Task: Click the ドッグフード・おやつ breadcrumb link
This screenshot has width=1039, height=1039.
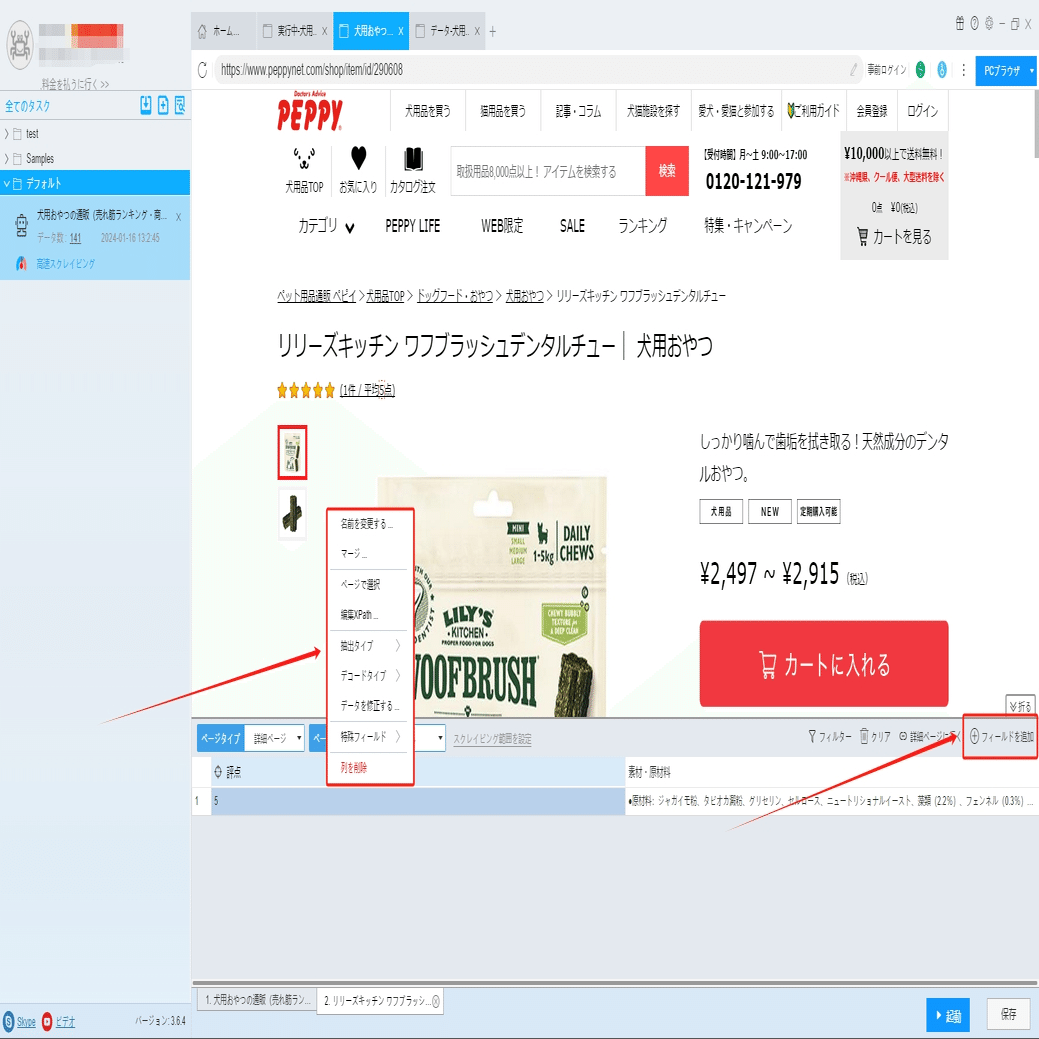Action: tap(455, 296)
